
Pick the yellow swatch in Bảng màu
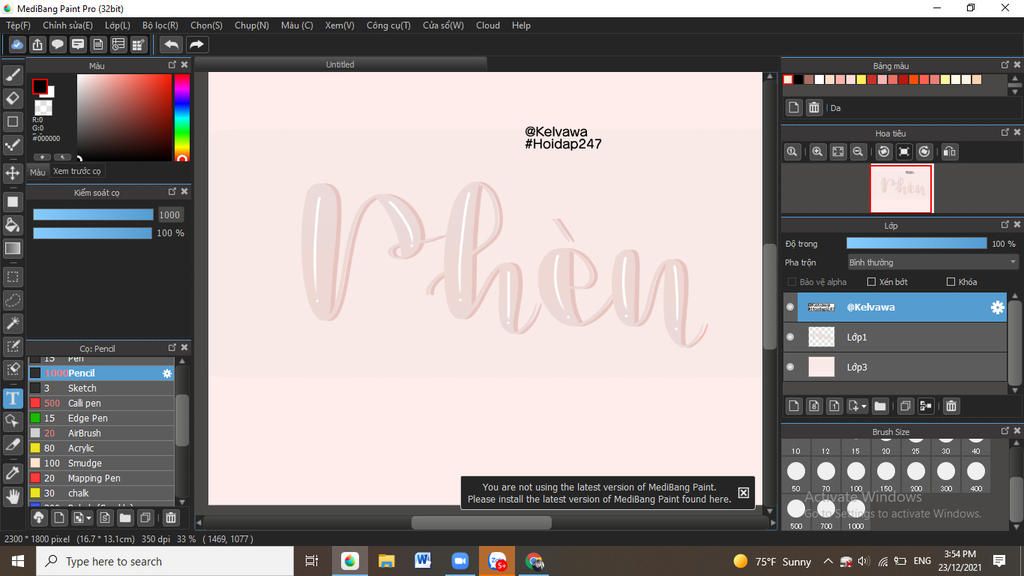click(861, 80)
